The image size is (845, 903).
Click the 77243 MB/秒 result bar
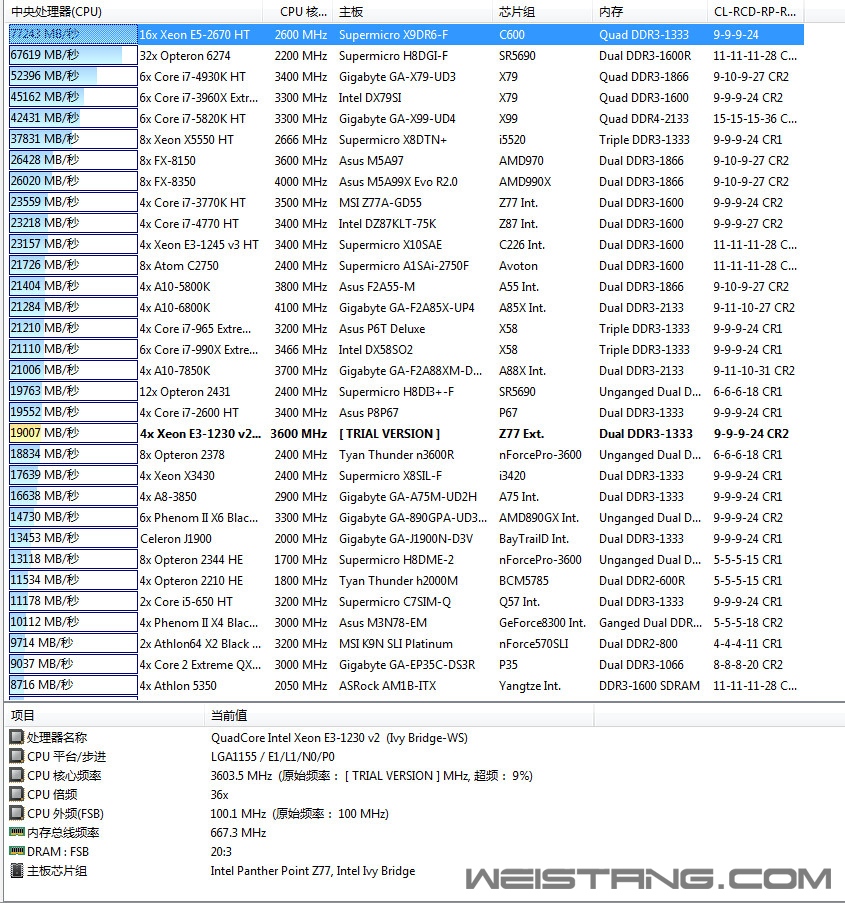click(72, 34)
